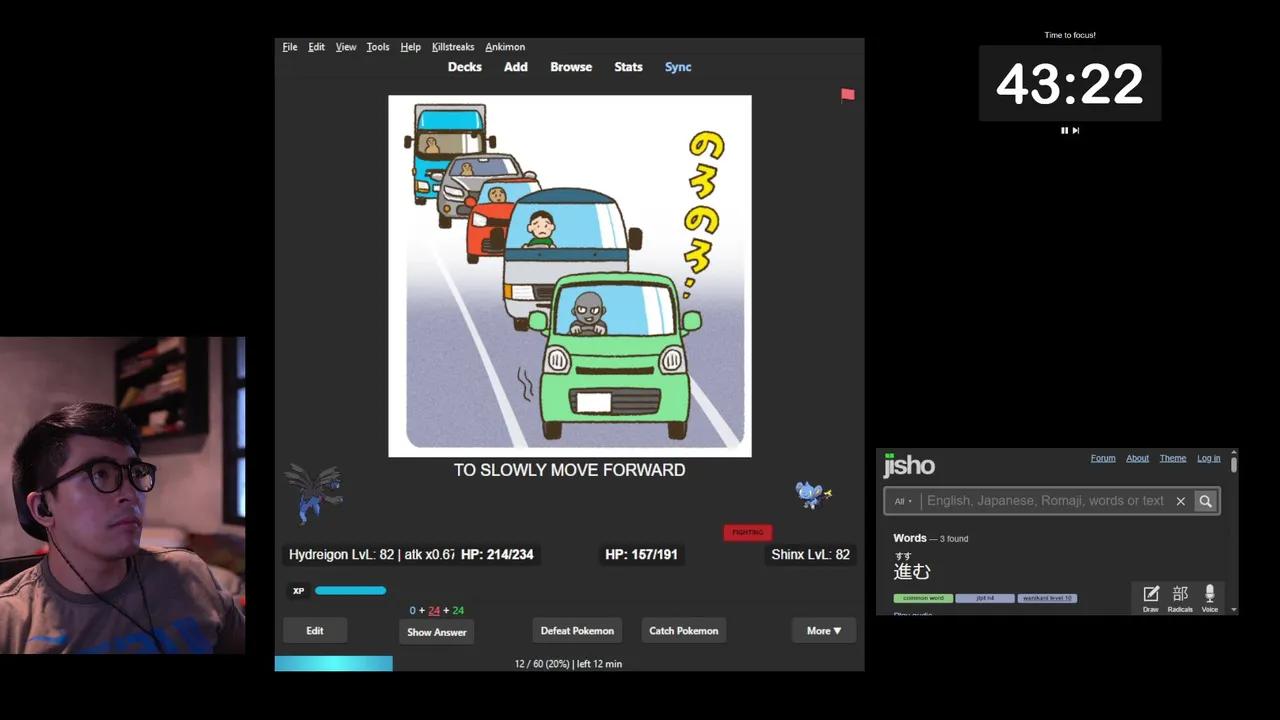Click the Jisho search magnifier button
The height and width of the screenshot is (720, 1280).
[1206, 501]
